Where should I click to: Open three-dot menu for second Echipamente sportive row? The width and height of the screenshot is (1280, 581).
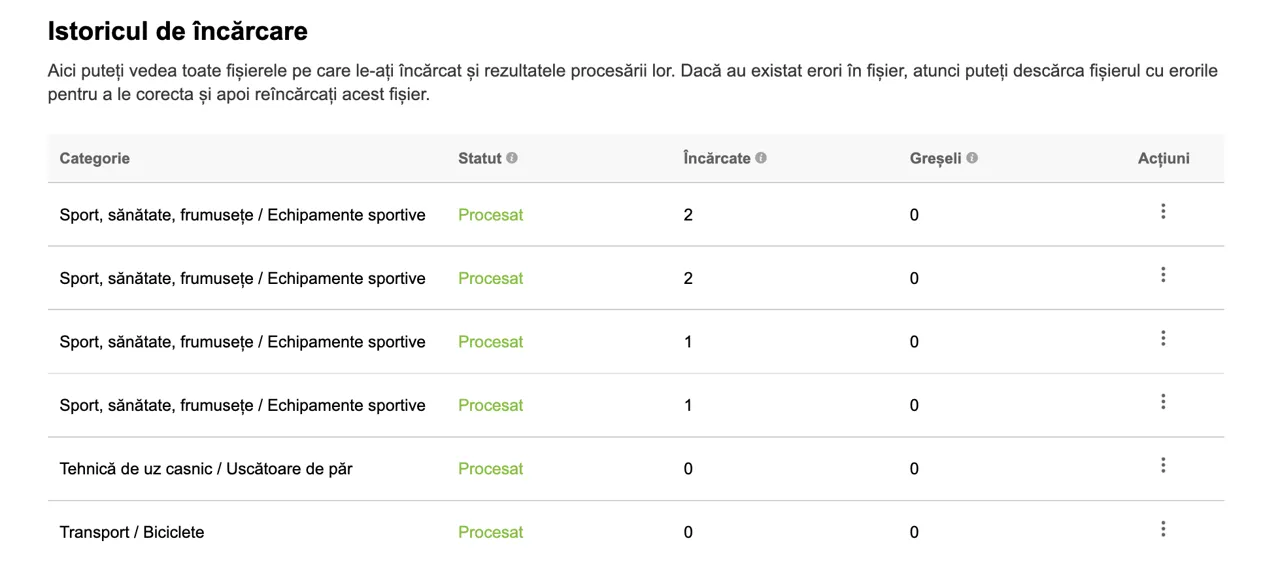(x=1163, y=275)
